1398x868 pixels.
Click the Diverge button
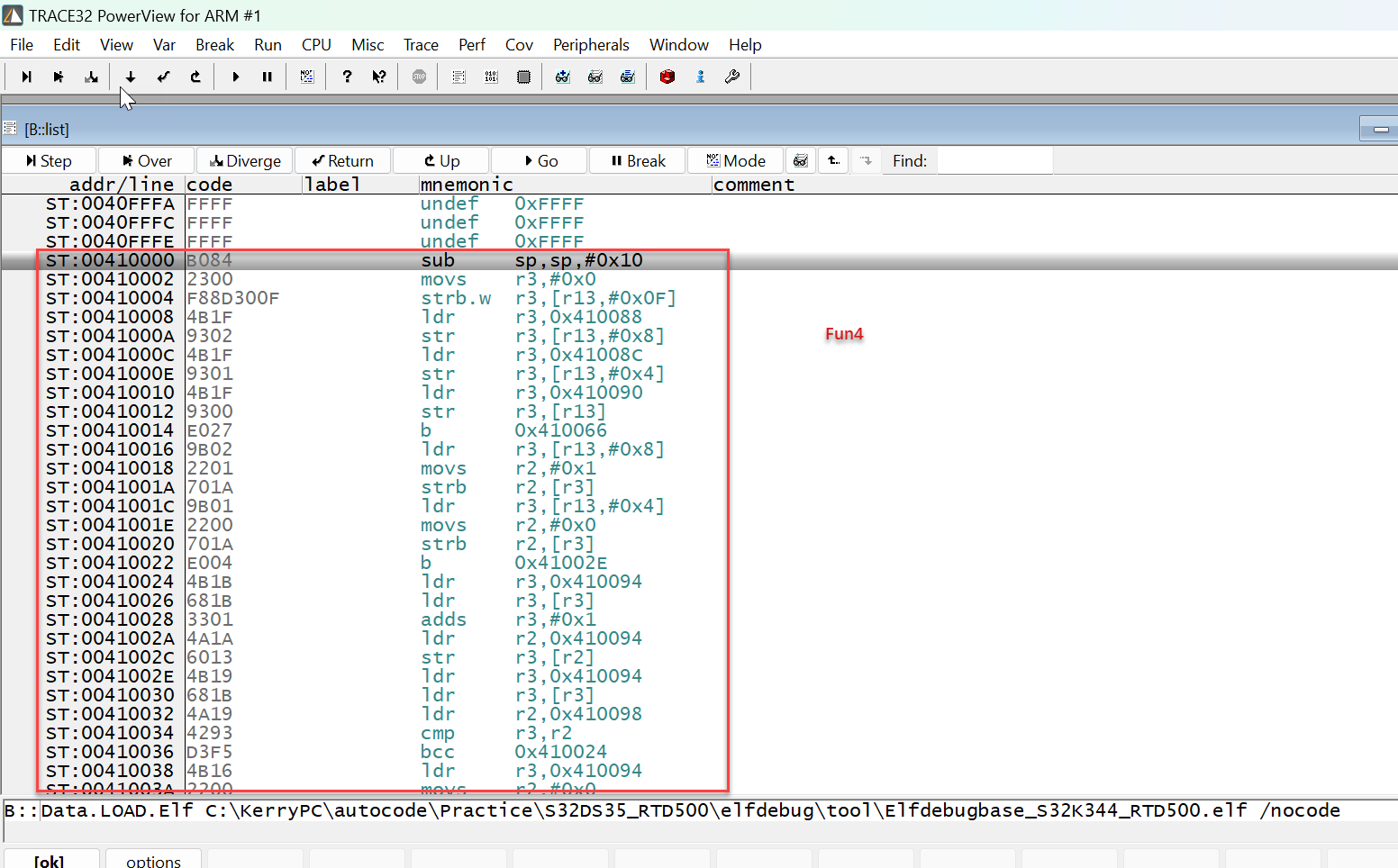[x=244, y=160]
